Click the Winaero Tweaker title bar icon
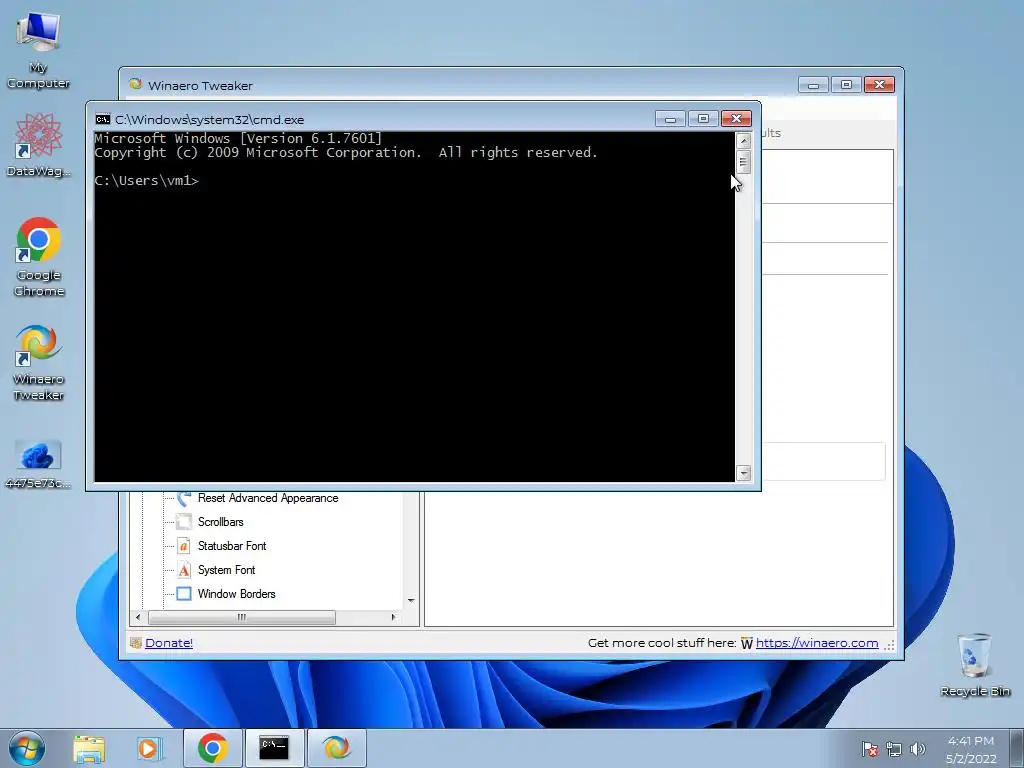This screenshot has width=1024, height=768. click(x=136, y=84)
